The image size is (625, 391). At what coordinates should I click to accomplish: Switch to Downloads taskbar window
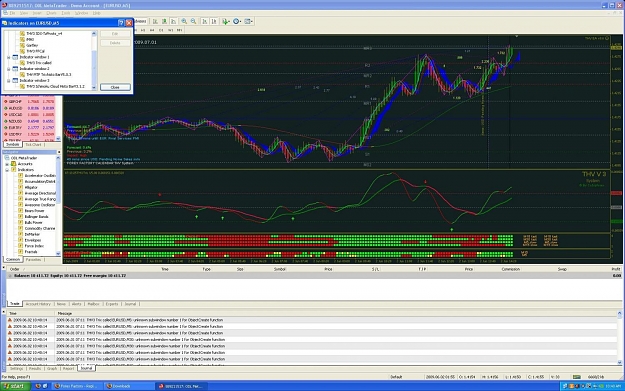pyautogui.click(x=129, y=386)
